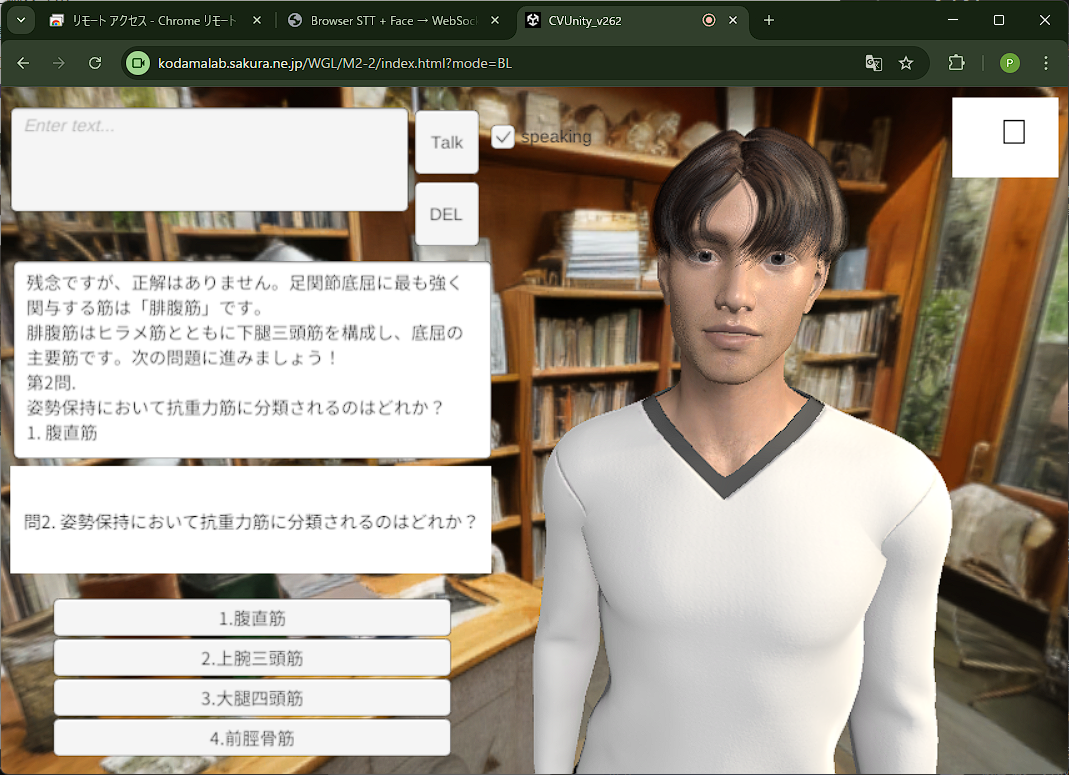The width and height of the screenshot is (1069, 775).
Task: Reload the current page
Action: tap(95, 63)
